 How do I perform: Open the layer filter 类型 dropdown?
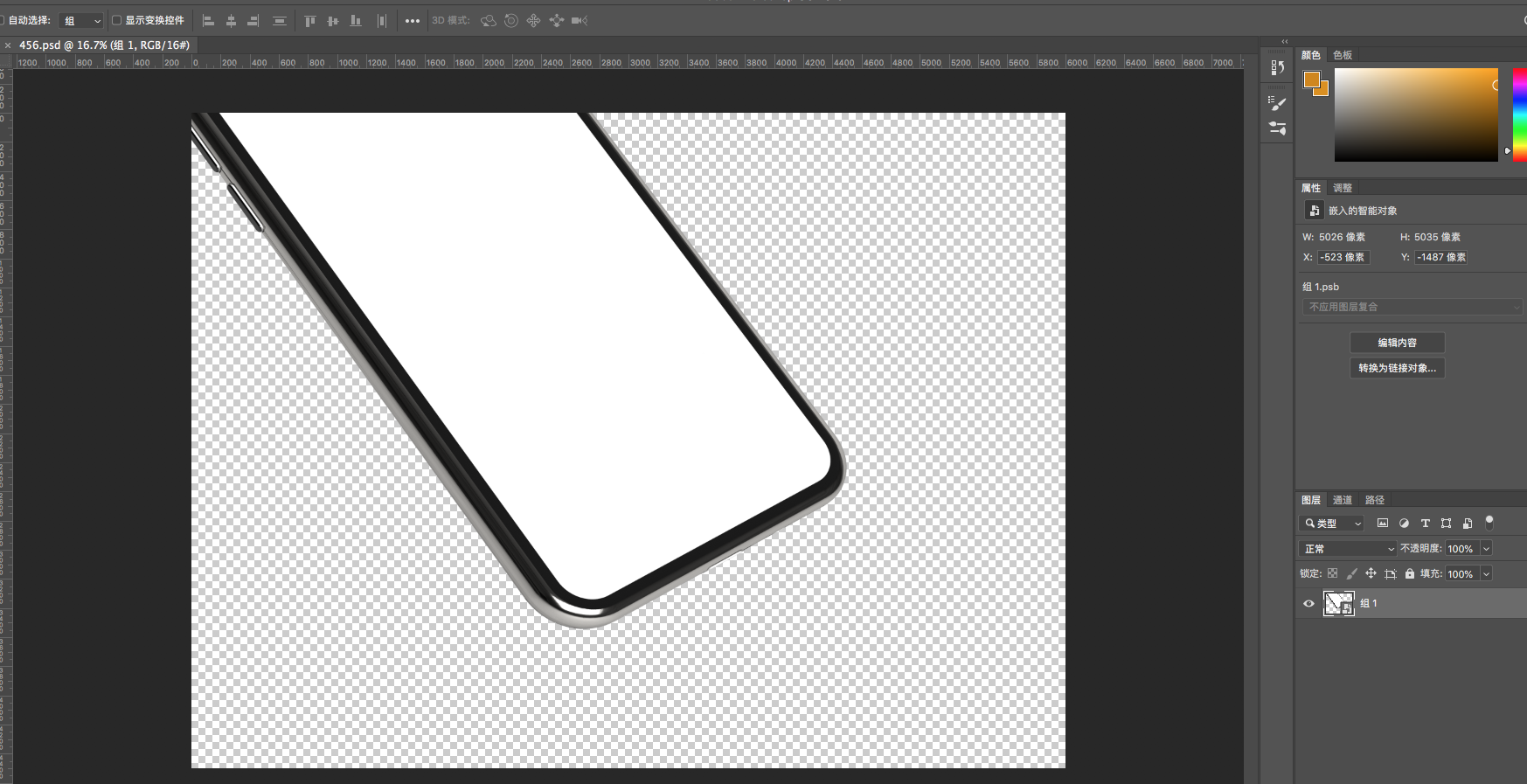[x=1332, y=524]
